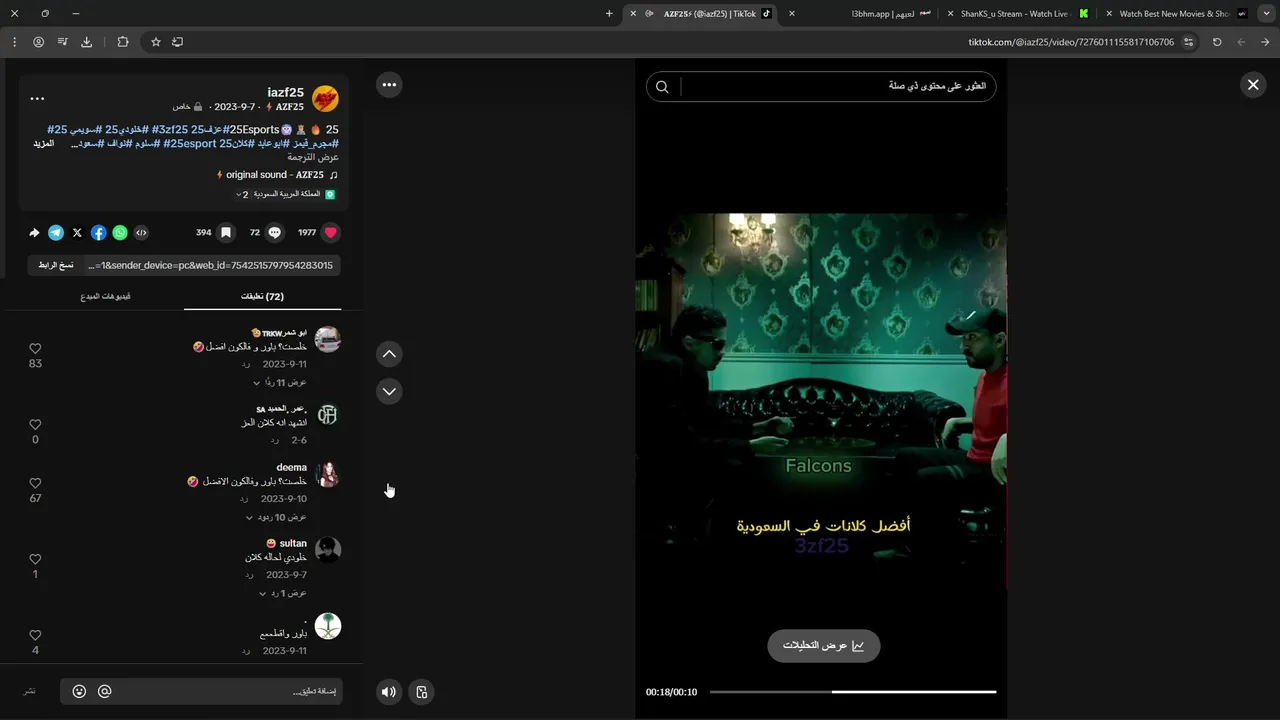Open a new browser tab
Screen dimensions: 1280x720
pyautogui.click(x=609, y=14)
